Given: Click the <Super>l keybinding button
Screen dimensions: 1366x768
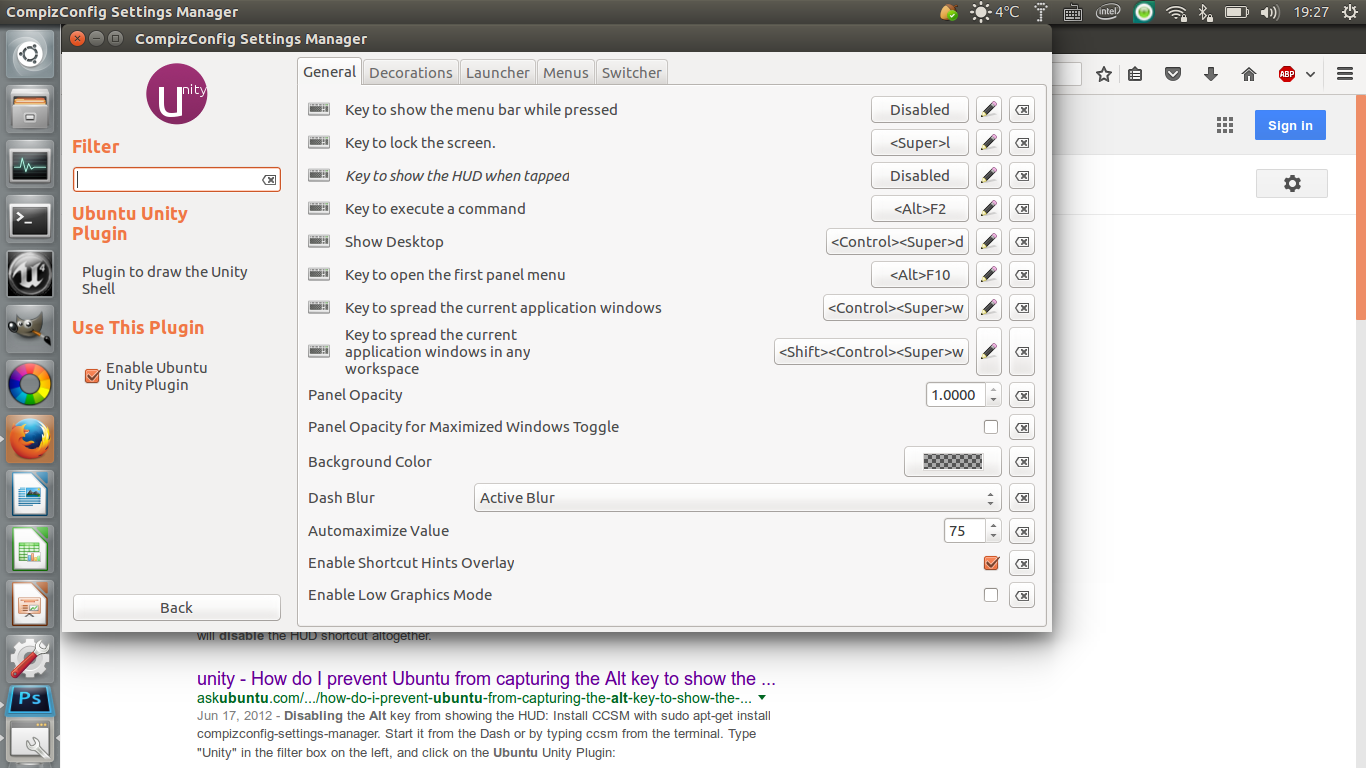Looking at the screenshot, I should (x=920, y=143).
